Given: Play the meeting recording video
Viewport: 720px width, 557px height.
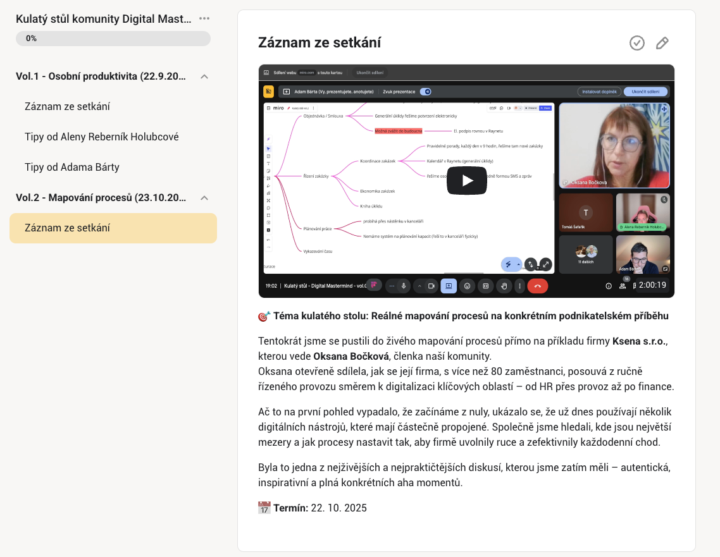Looking at the screenshot, I should pos(467,180).
